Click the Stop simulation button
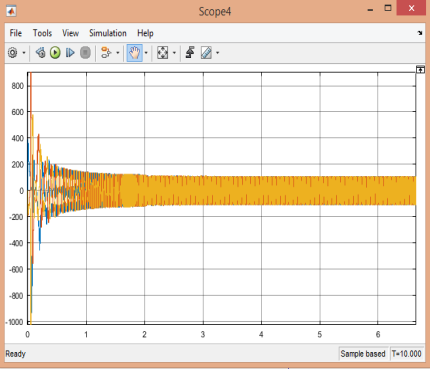430x370 pixels. pos(85,53)
